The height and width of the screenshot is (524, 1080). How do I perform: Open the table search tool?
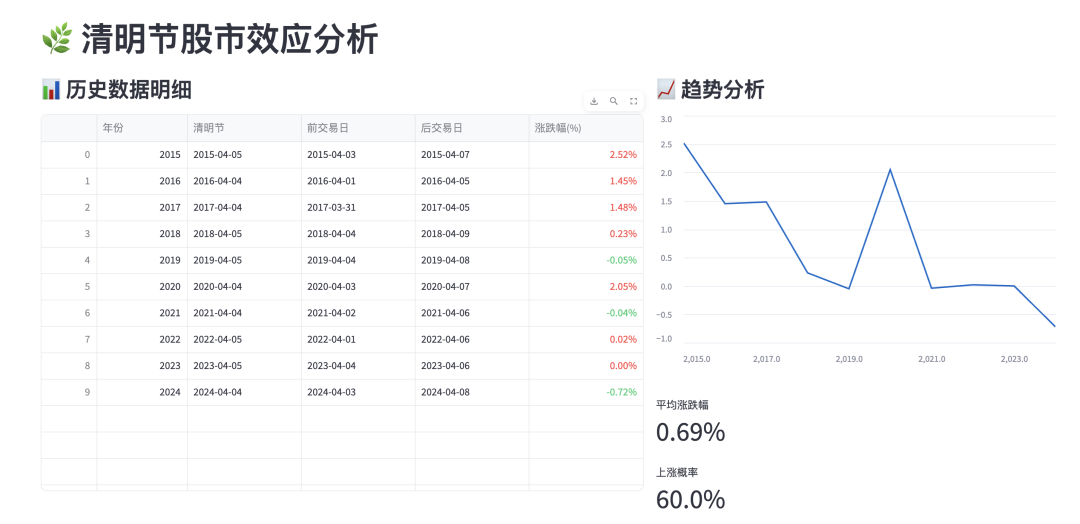(x=614, y=101)
